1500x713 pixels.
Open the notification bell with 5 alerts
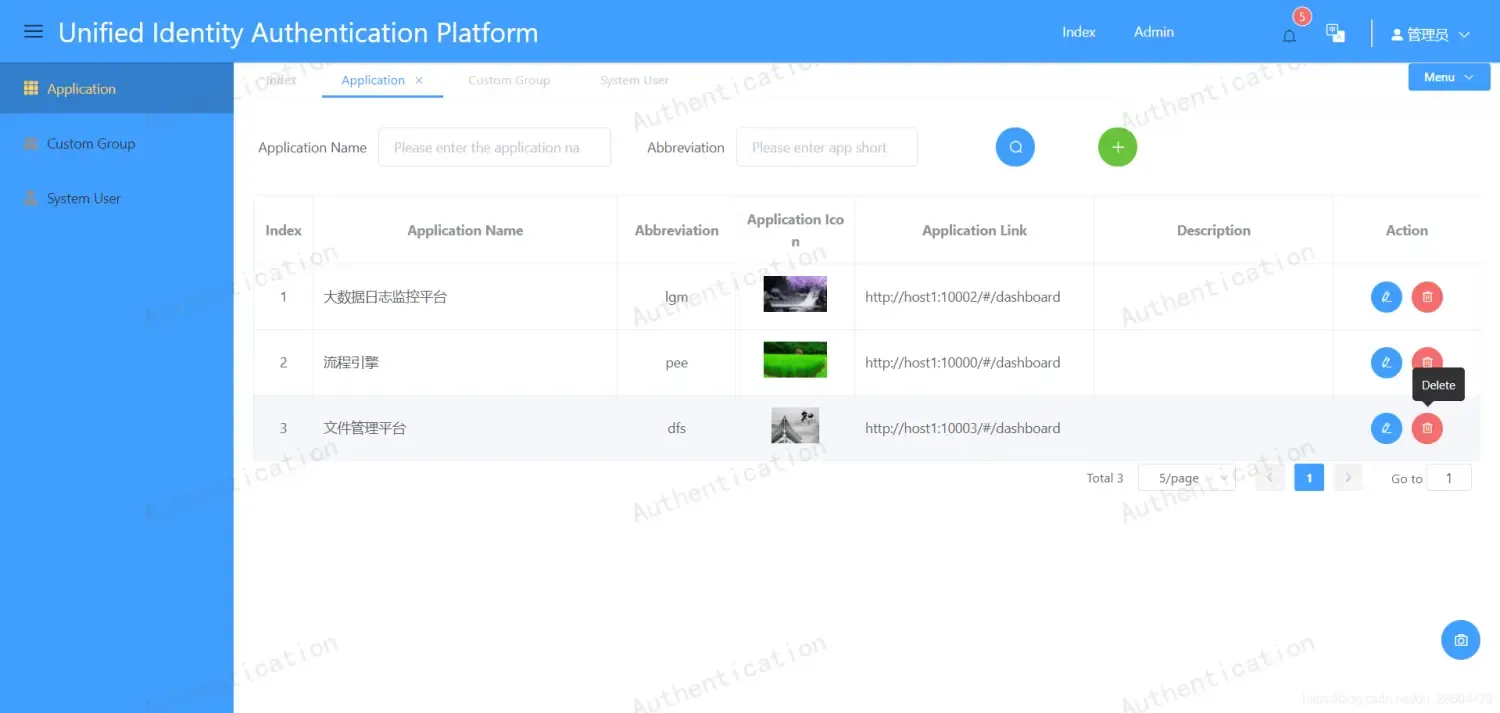[1289, 36]
